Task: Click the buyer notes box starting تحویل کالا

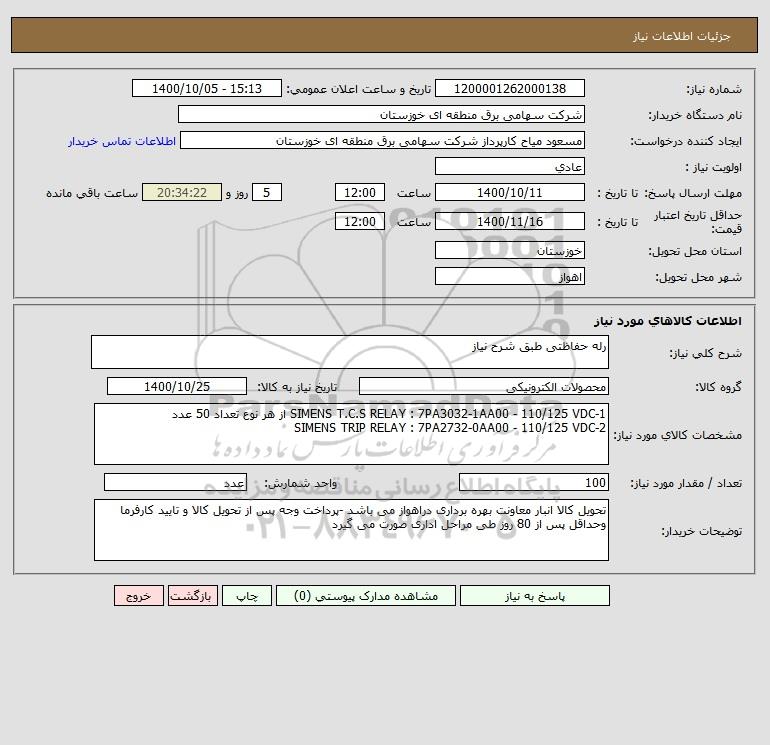Action: click(x=351, y=530)
